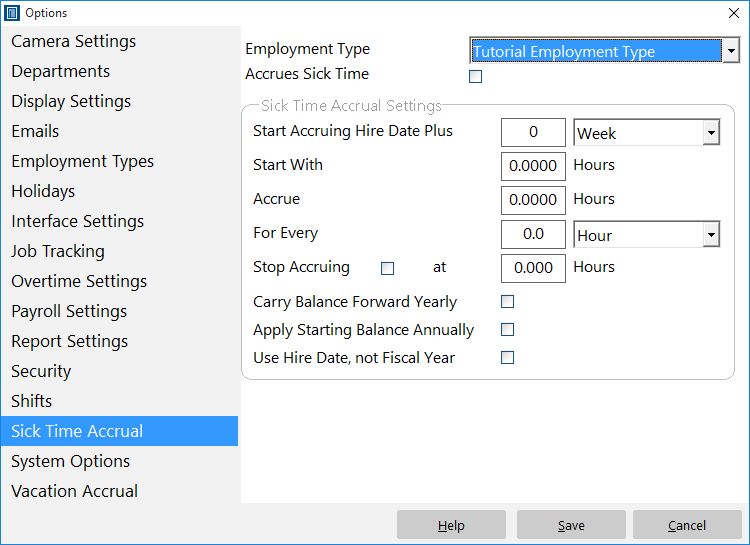Screen dimensions: 750x545
Task: Cancel the Options dialog
Action: pyautogui.click(x=687, y=525)
